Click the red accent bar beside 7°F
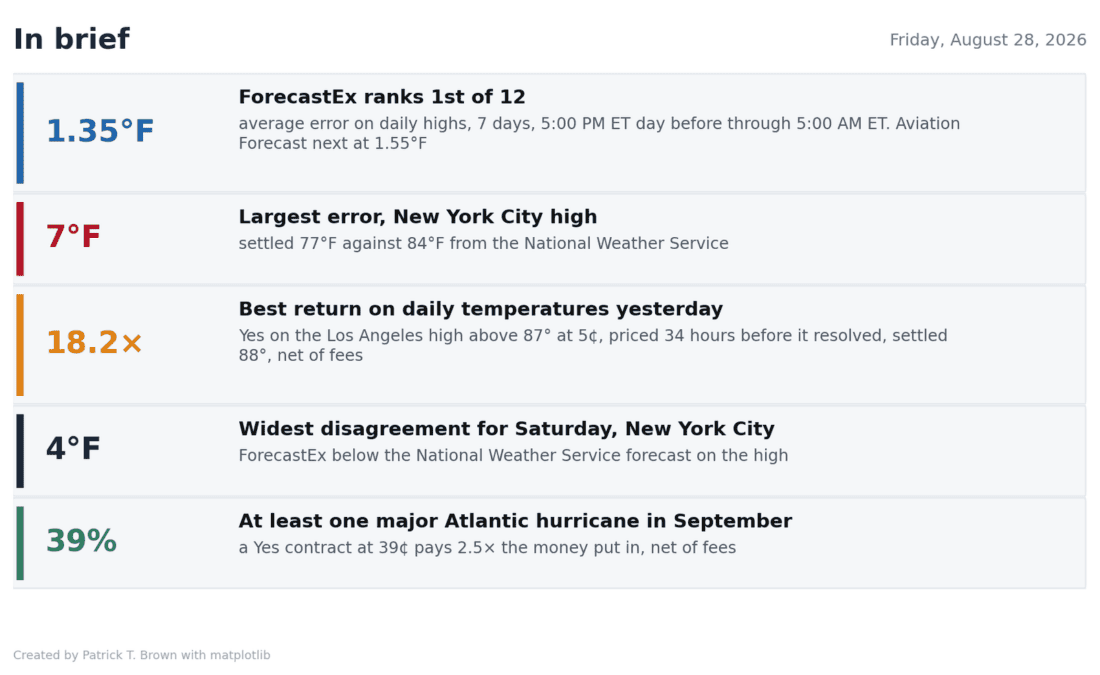Screen dimensions: 1100x675 pyautogui.click(x=20, y=239)
